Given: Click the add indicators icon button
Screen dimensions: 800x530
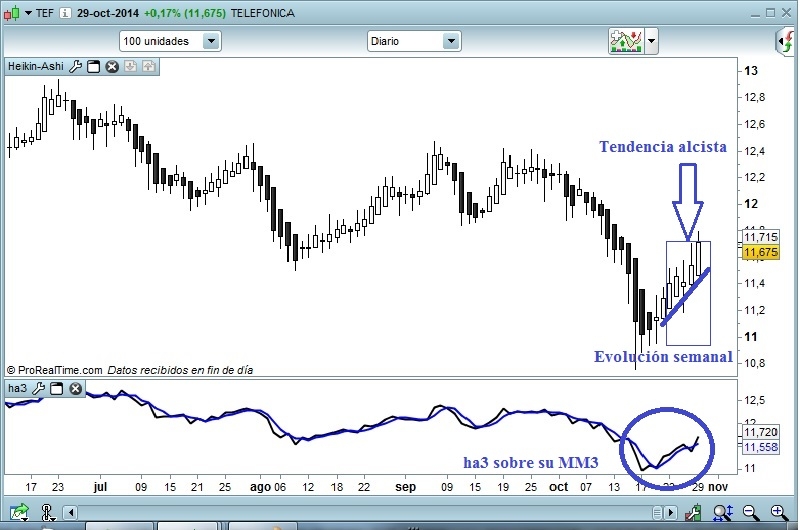Looking at the screenshot, I should tap(626, 41).
